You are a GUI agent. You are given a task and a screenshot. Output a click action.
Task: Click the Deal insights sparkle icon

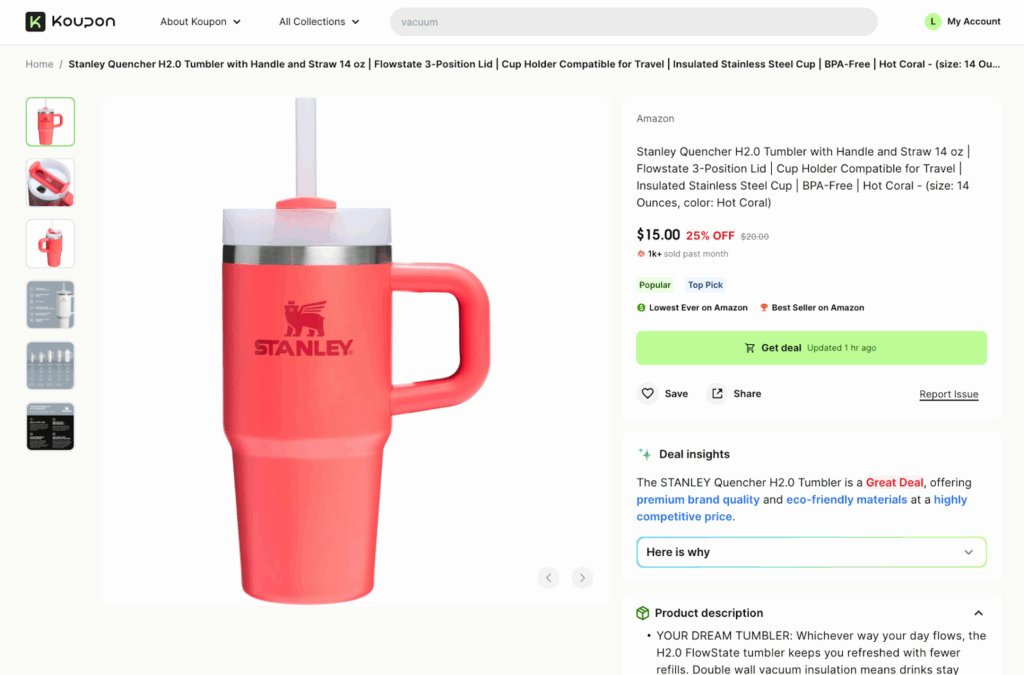(645, 454)
